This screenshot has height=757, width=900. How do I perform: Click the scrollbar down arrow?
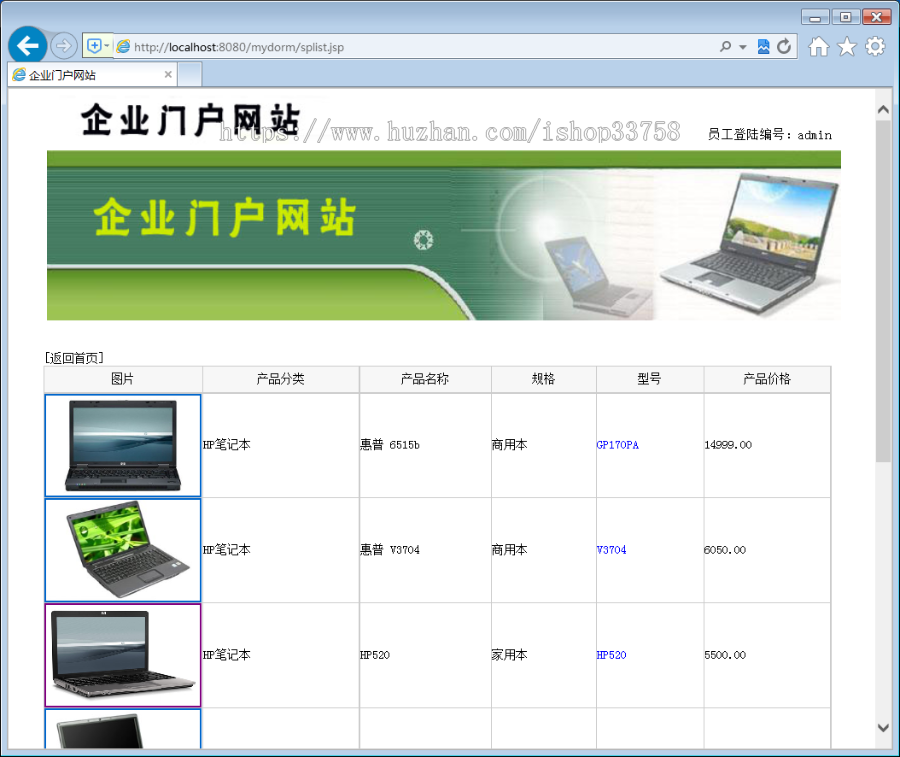point(884,728)
